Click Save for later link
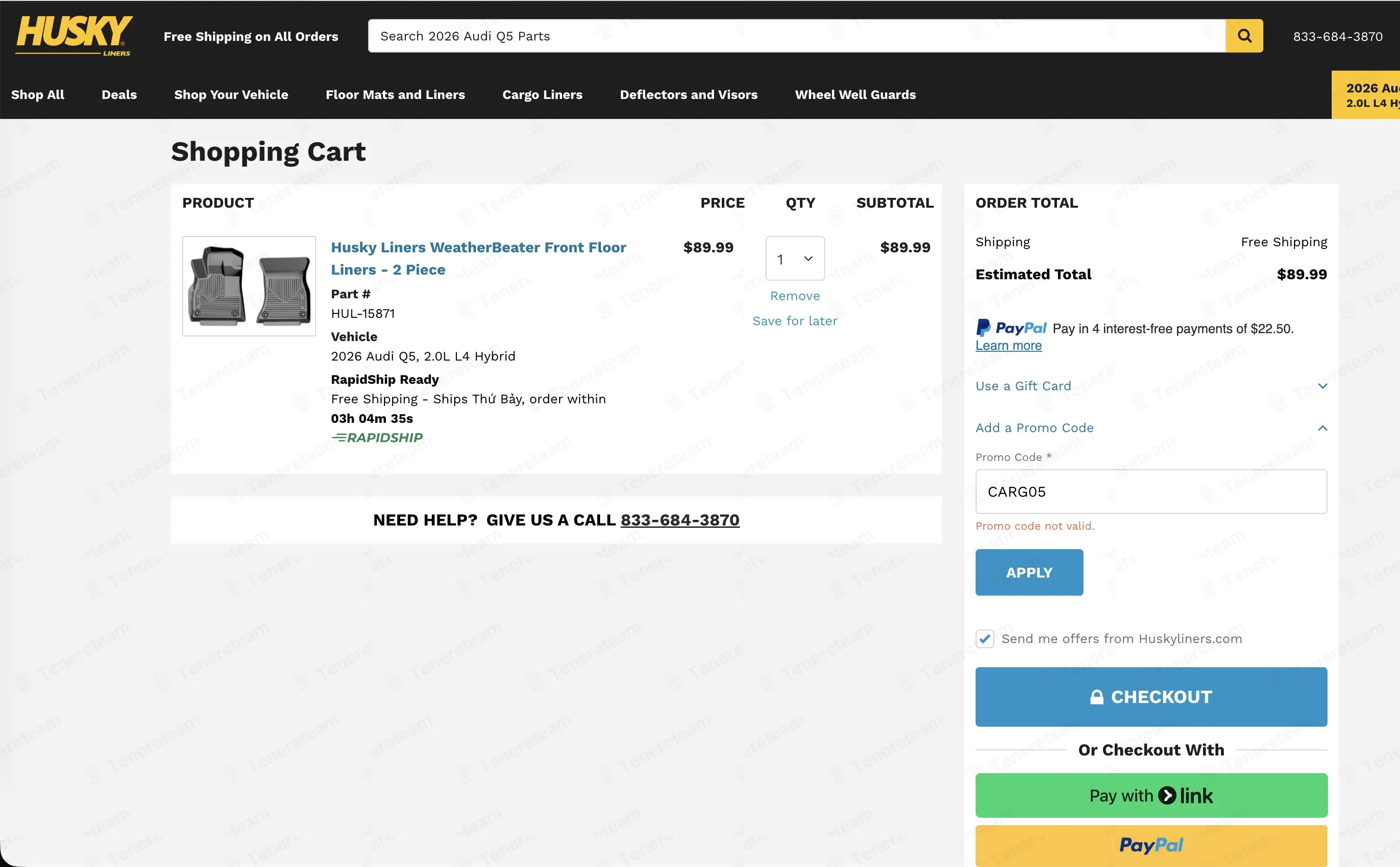This screenshot has height=867, width=1400. pyautogui.click(x=795, y=321)
